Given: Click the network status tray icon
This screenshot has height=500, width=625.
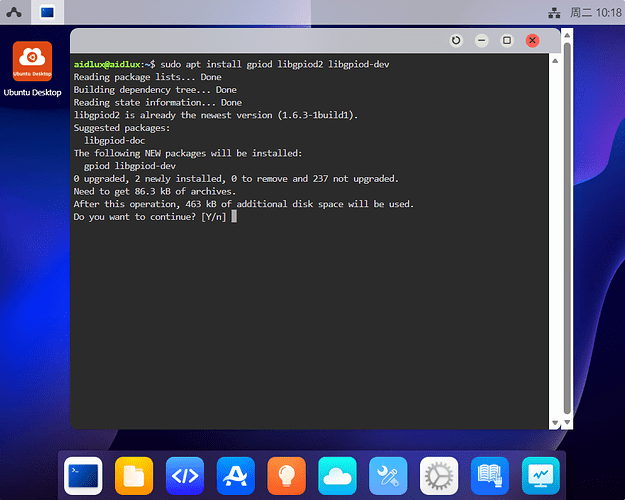Looking at the screenshot, I should [x=554, y=13].
